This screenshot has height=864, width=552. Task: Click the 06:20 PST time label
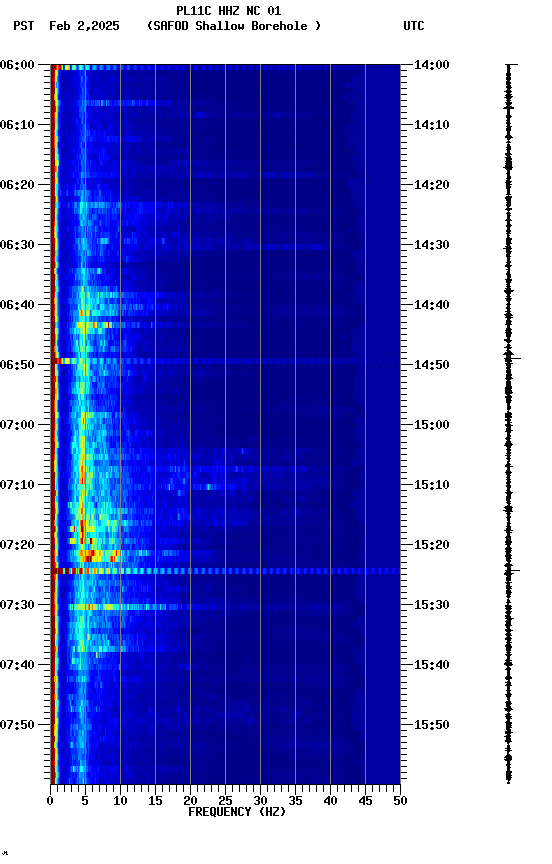point(17,185)
